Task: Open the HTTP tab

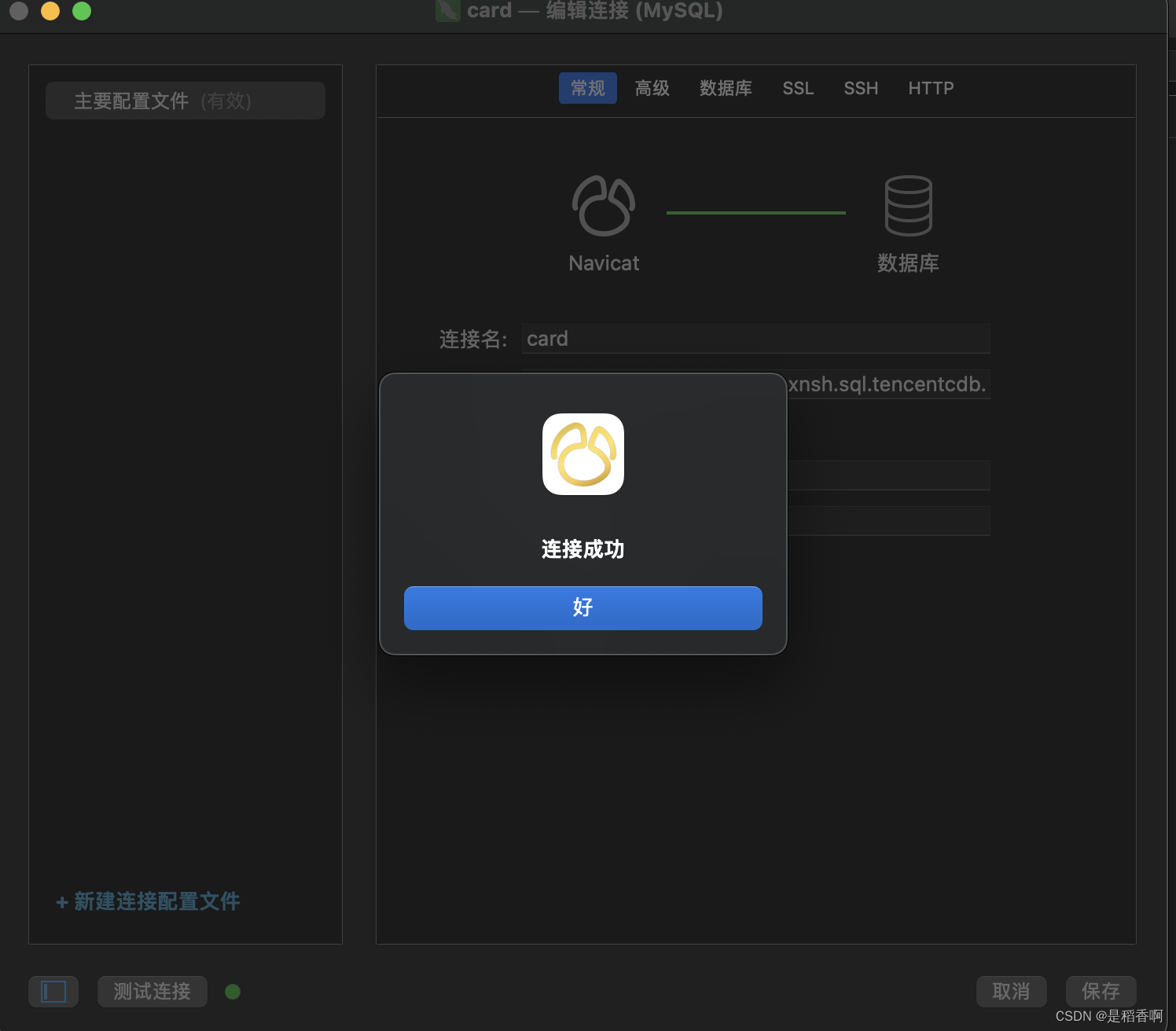Action: click(x=931, y=88)
